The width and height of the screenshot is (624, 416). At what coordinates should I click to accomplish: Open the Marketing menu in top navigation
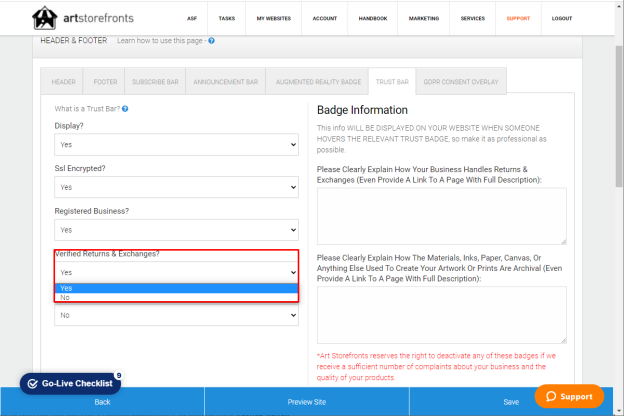pyautogui.click(x=424, y=18)
